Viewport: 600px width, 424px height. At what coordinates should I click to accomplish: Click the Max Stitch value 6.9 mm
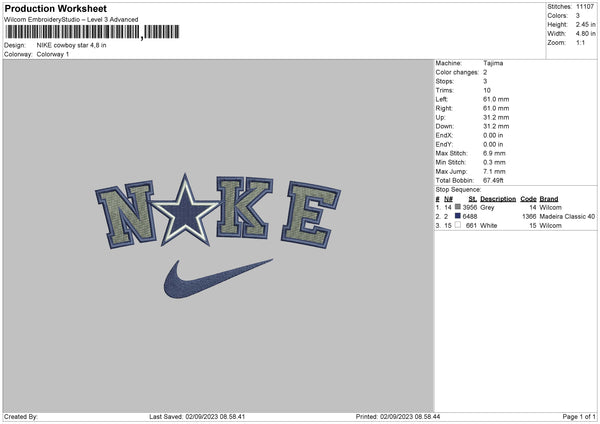[494, 153]
